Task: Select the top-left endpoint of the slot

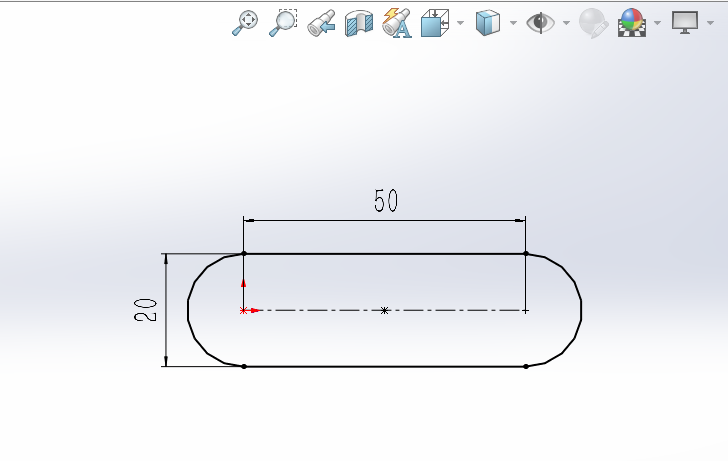Action: pos(244,253)
